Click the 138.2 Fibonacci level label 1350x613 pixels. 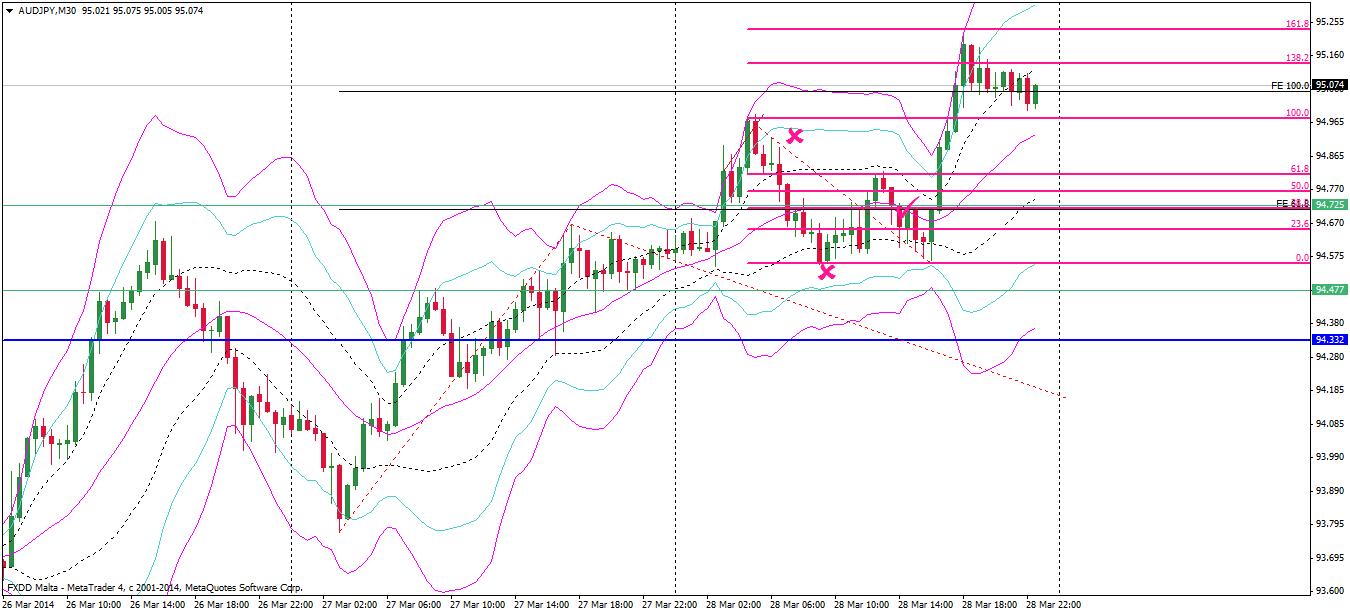point(1297,58)
